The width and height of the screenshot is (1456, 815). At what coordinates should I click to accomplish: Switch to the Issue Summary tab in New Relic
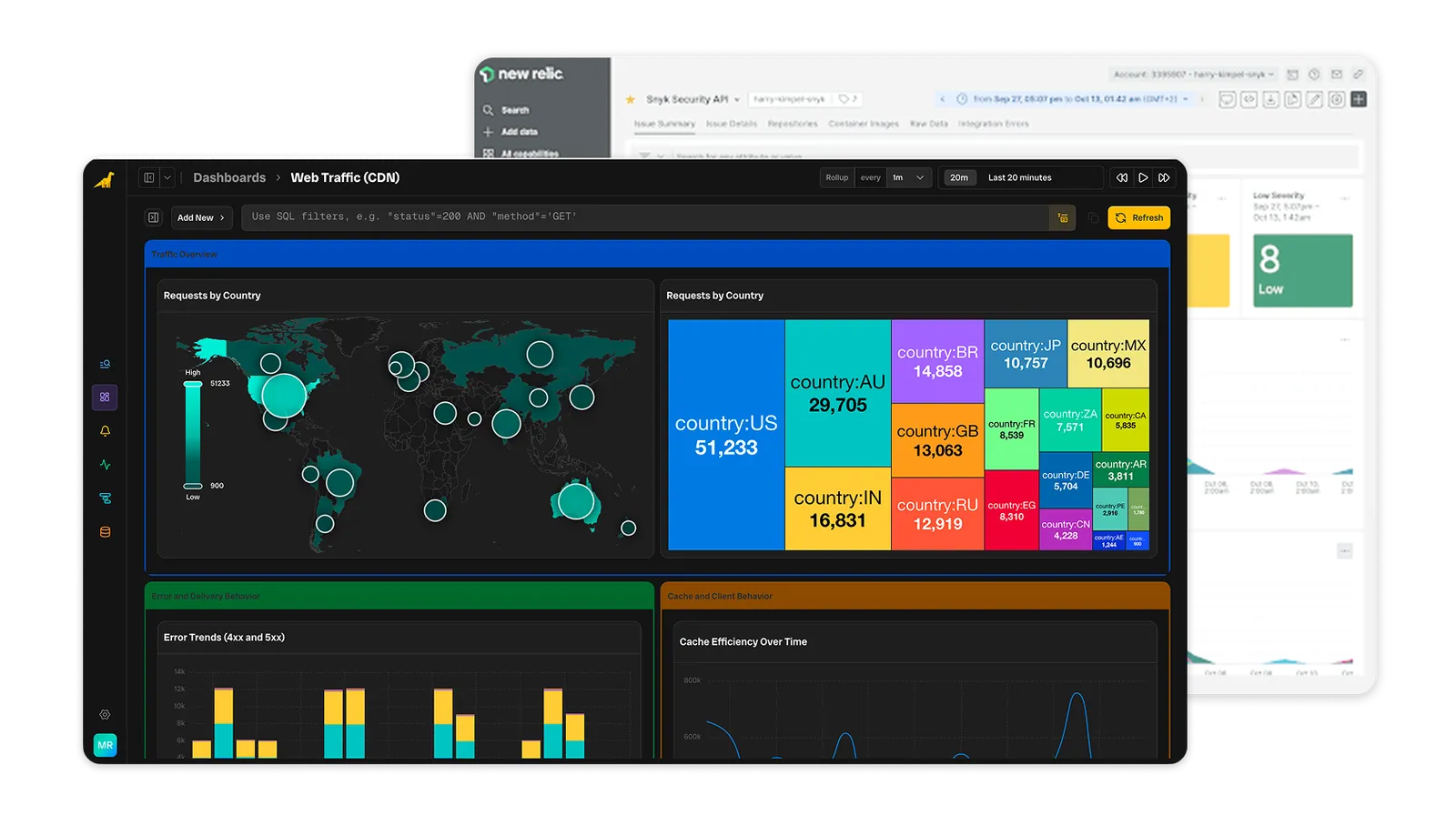(x=664, y=124)
